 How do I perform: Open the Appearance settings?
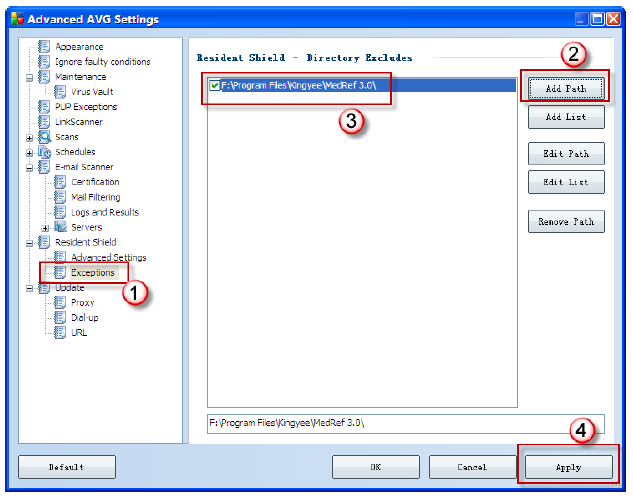[79, 47]
